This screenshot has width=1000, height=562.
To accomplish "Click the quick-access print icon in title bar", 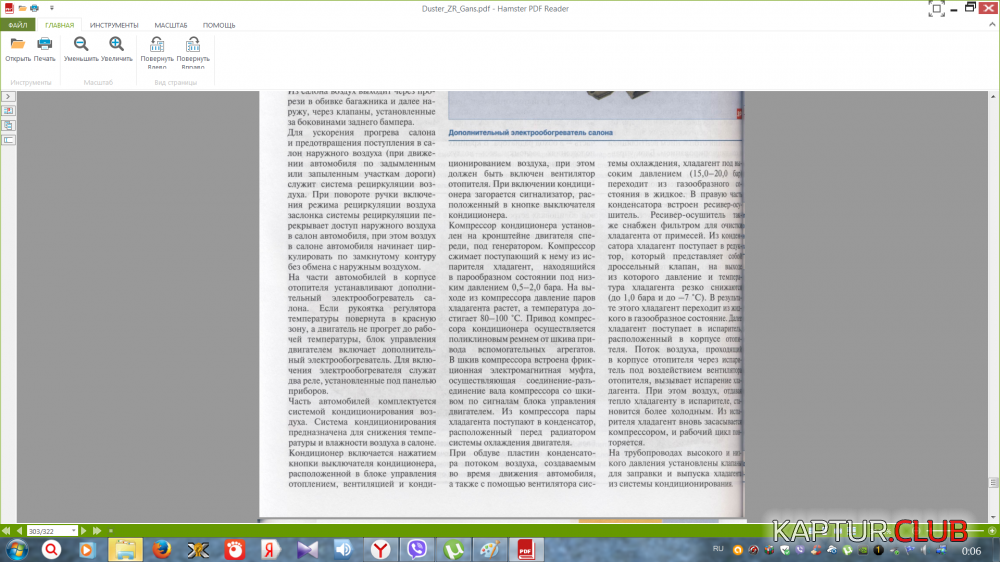I will (34, 7).
